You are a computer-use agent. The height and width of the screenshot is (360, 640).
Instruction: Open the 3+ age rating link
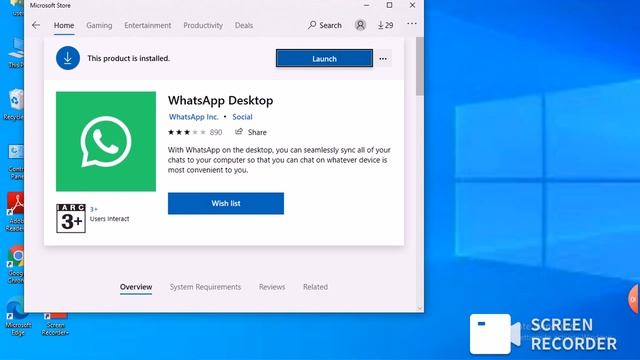tap(94, 209)
